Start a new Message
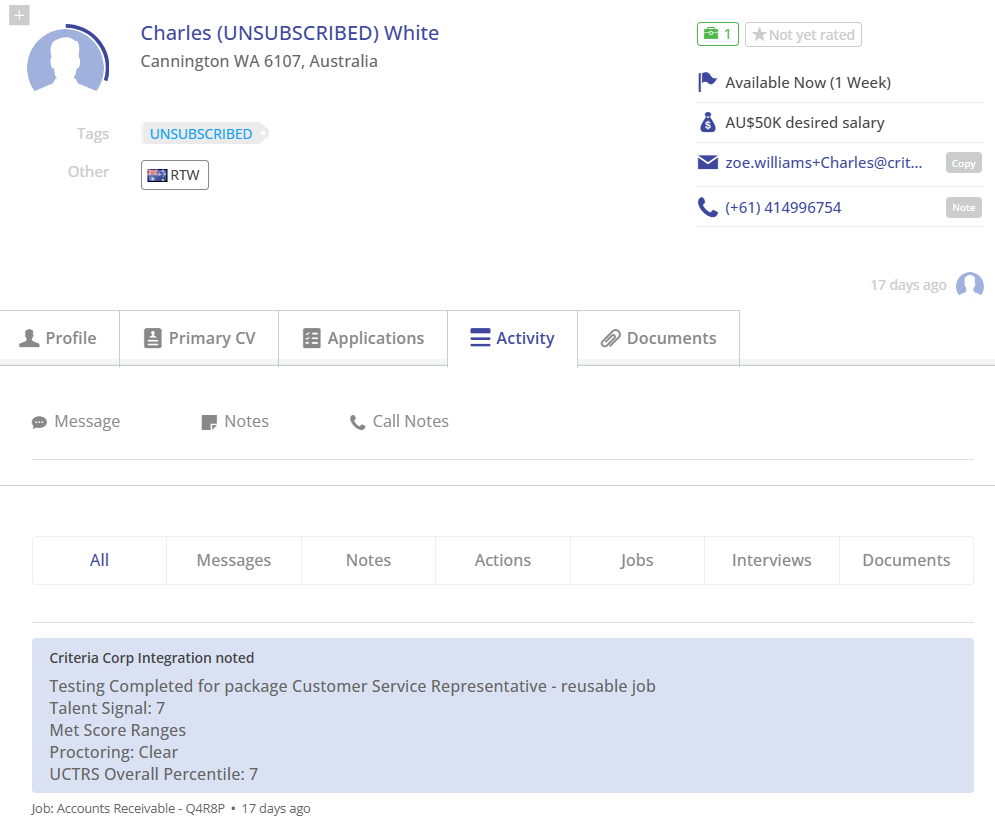This screenshot has width=995, height=830. pos(76,421)
